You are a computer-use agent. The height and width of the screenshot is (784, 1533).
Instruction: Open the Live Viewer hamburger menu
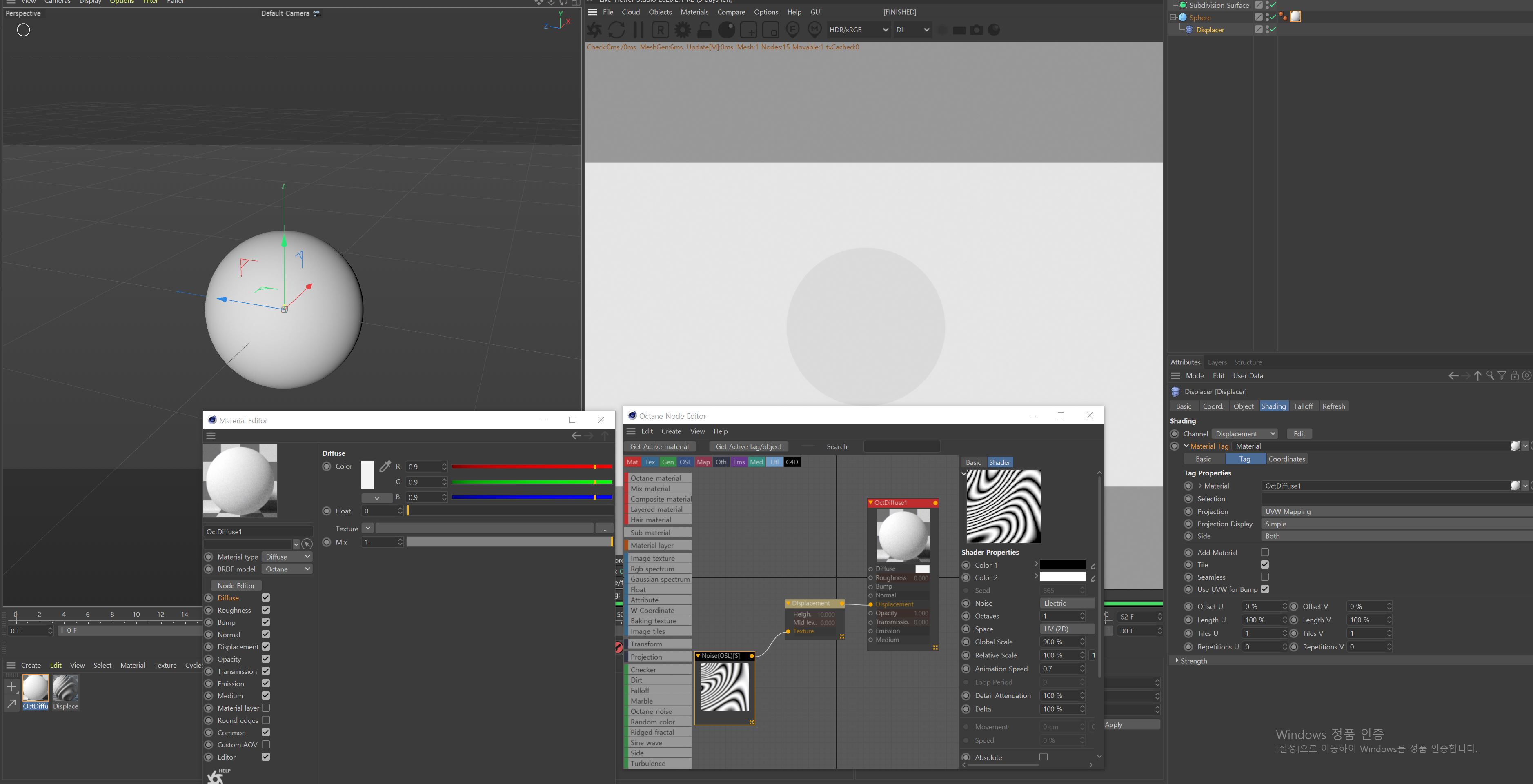tap(592, 12)
